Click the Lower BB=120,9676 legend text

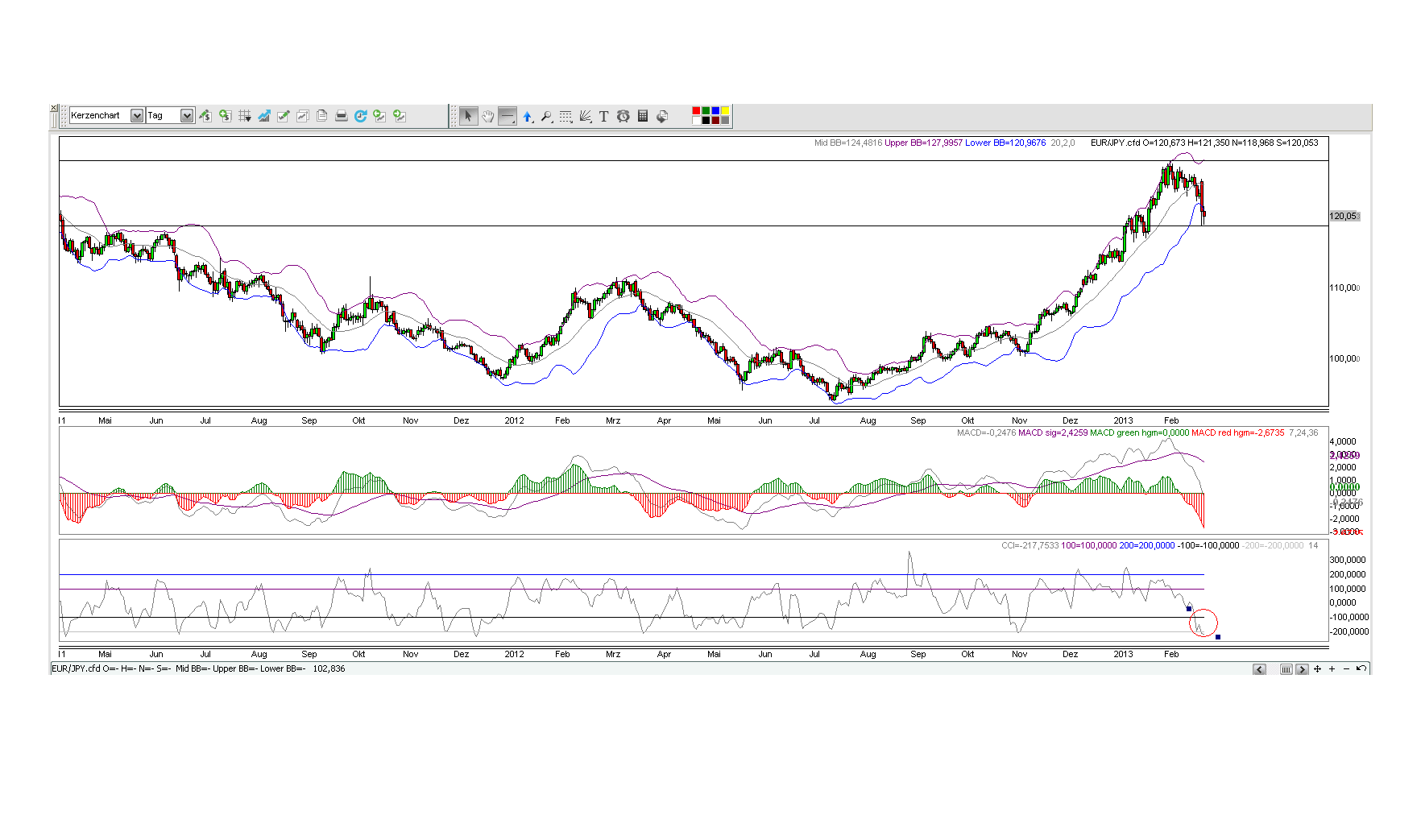(1005, 143)
